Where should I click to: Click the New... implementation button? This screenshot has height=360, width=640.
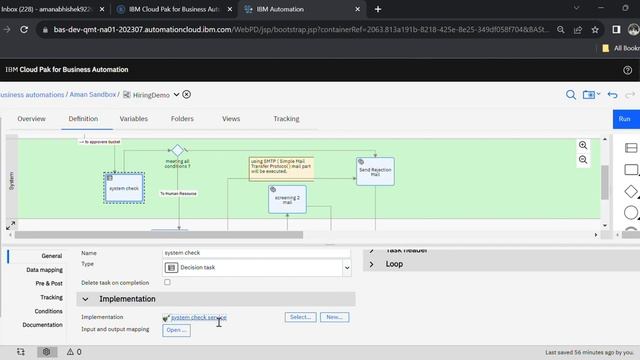[335, 317]
